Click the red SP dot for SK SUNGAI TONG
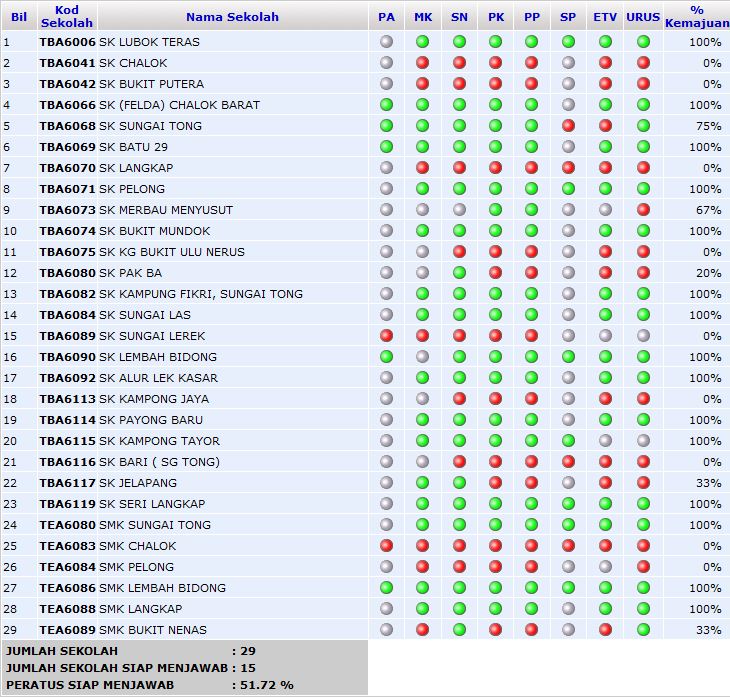730x697 pixels. pyautogui.click(x=568, y=126)
